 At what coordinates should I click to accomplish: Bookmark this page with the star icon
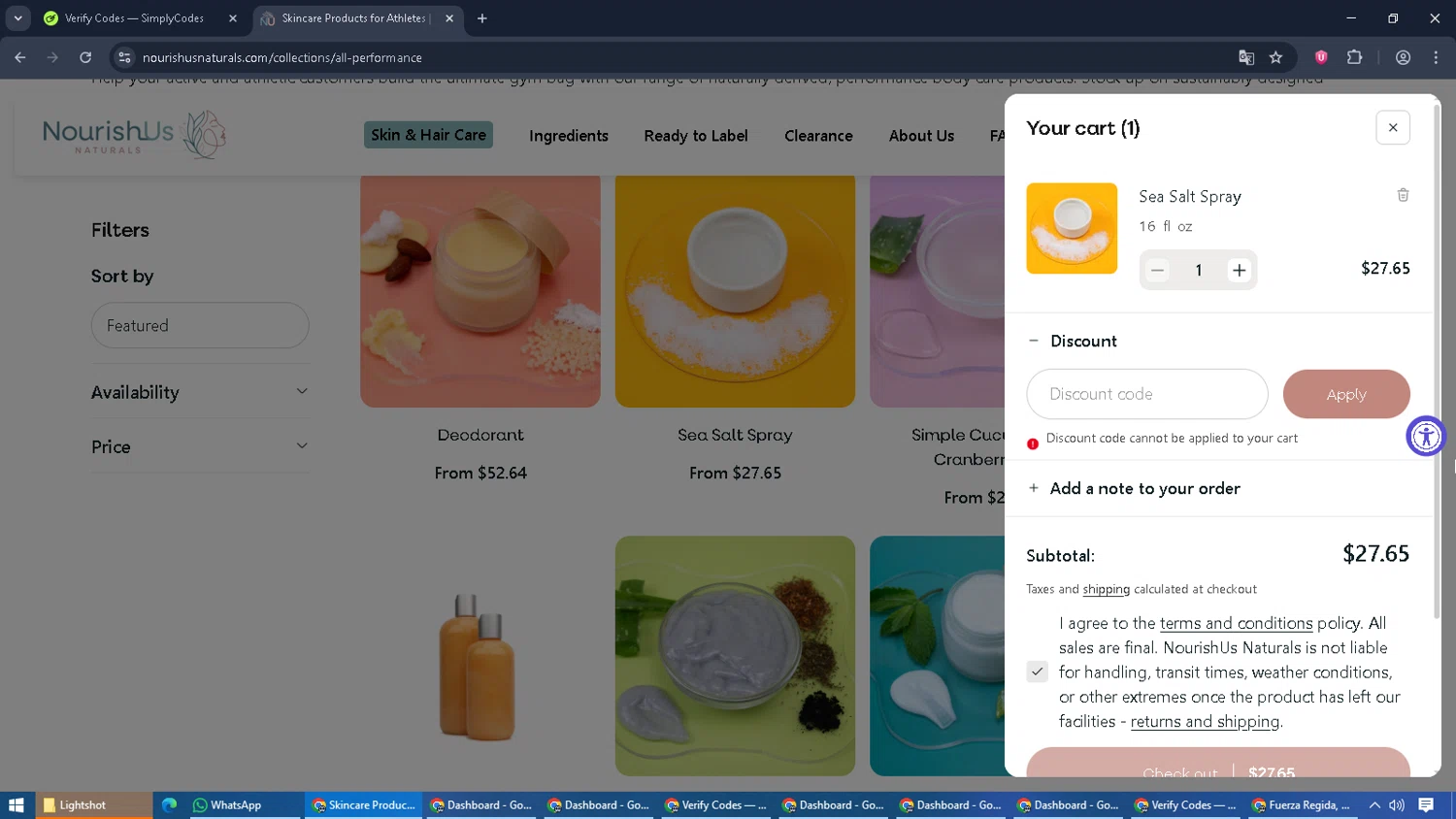[1275, 57]
